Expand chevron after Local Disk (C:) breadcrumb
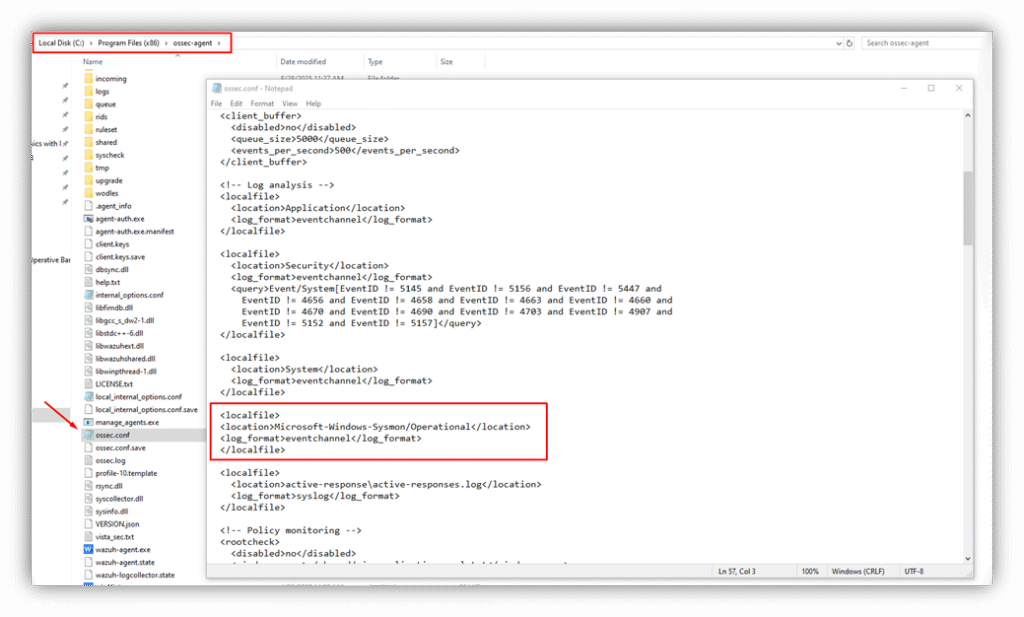1024x617 pixels. click(91, 43)
